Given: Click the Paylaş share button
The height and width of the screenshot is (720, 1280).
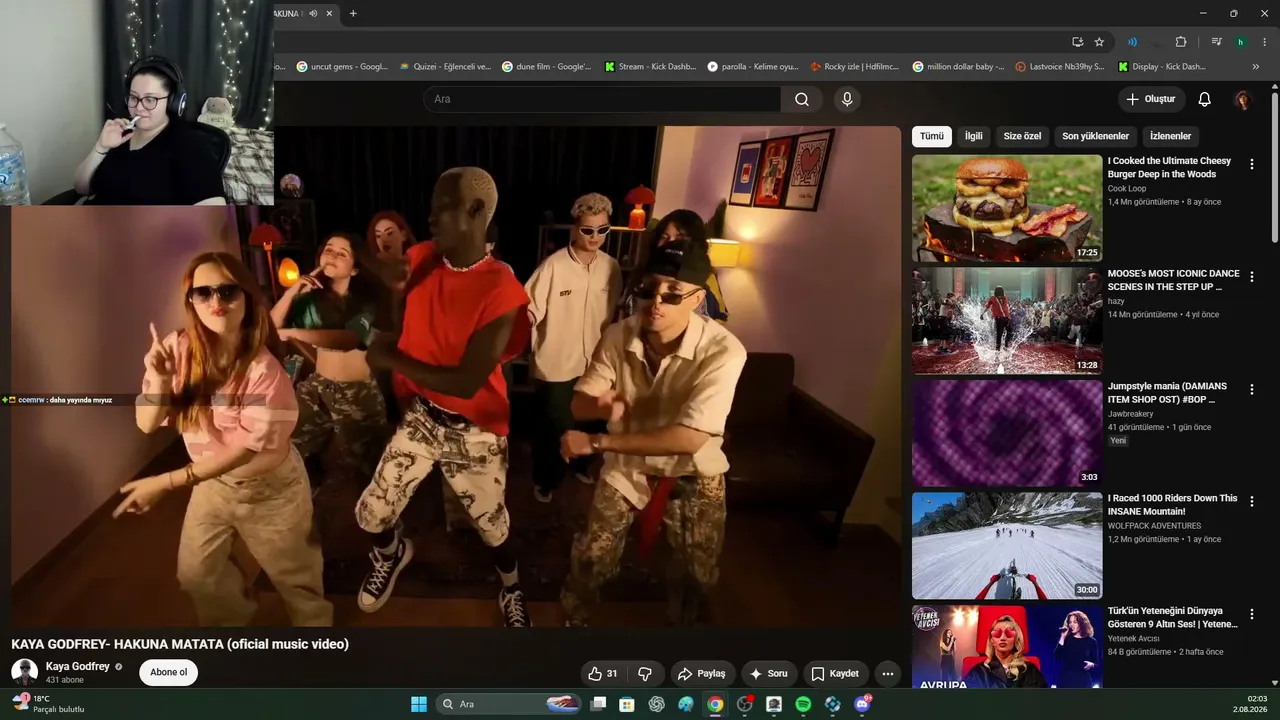Looking at the screenshot, I should pyautogui.click(x=701, y=674).
